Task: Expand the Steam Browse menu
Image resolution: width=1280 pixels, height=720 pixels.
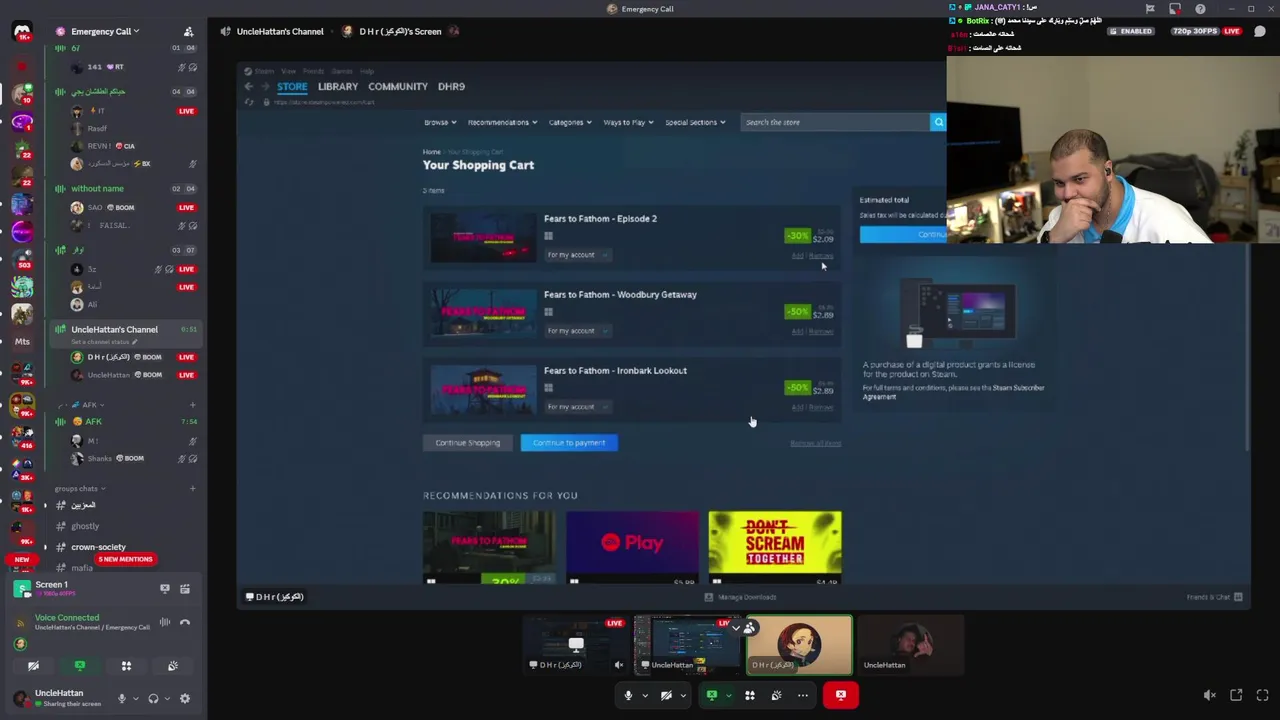Action: pyautogui.click(x=440, y=122)
